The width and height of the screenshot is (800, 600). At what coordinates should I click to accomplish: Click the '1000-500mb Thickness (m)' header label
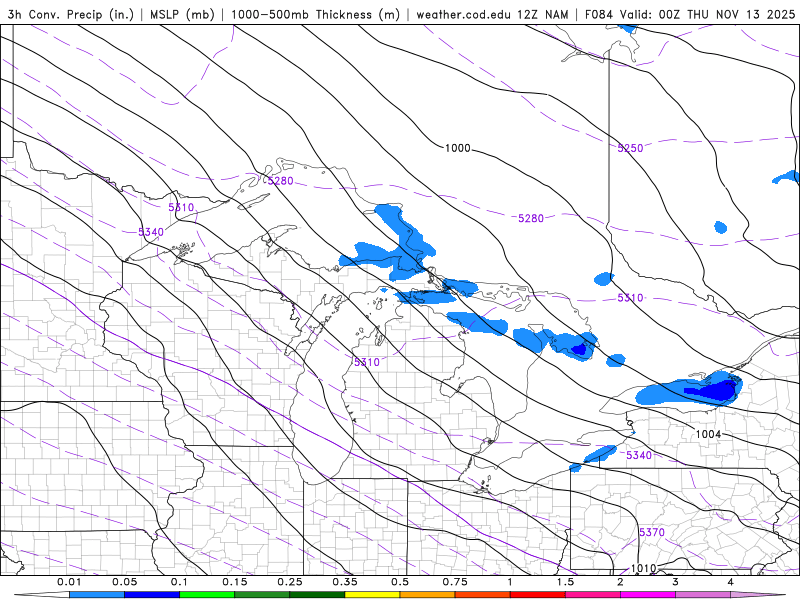tap(315, 14)
